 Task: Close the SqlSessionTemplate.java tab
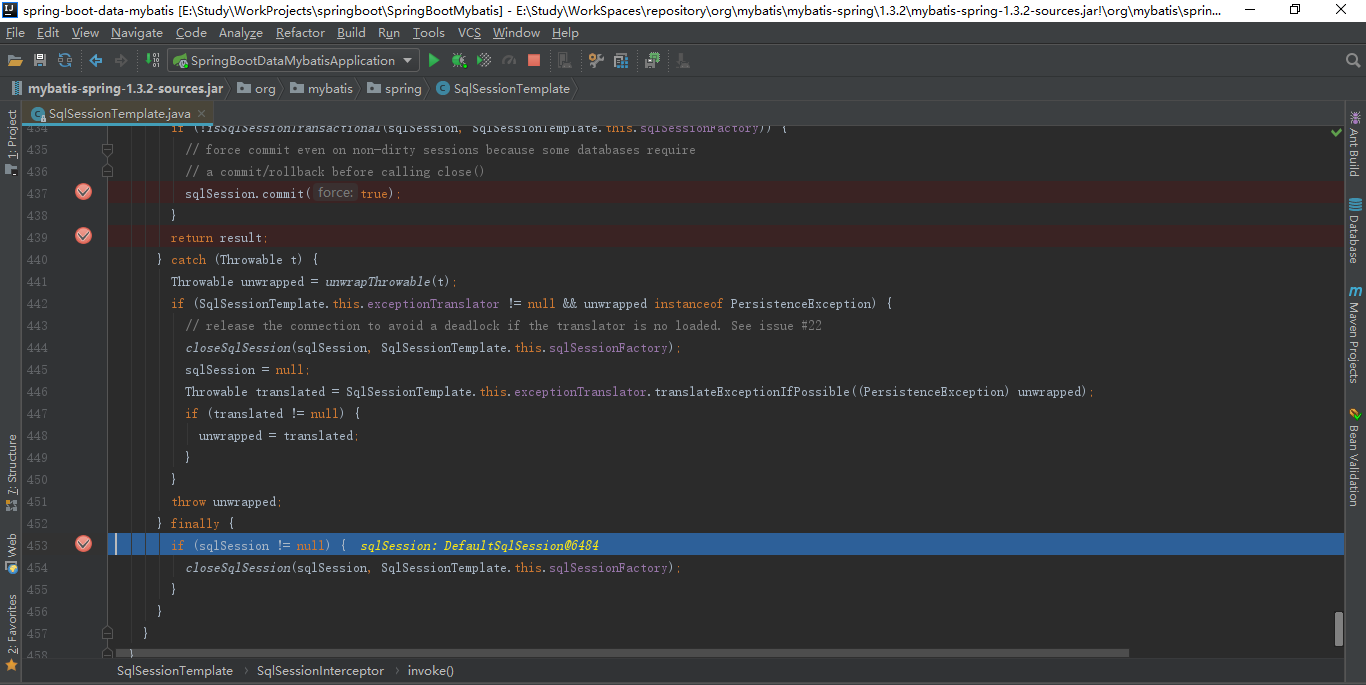202,114
